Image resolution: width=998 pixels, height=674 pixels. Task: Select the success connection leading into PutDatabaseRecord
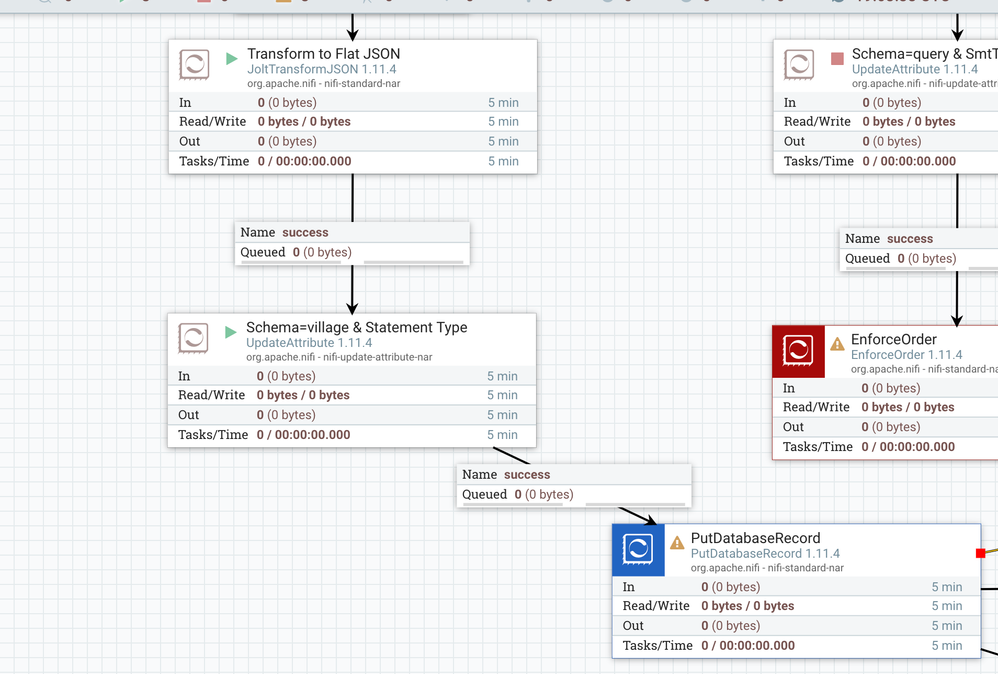coord(574,486)
